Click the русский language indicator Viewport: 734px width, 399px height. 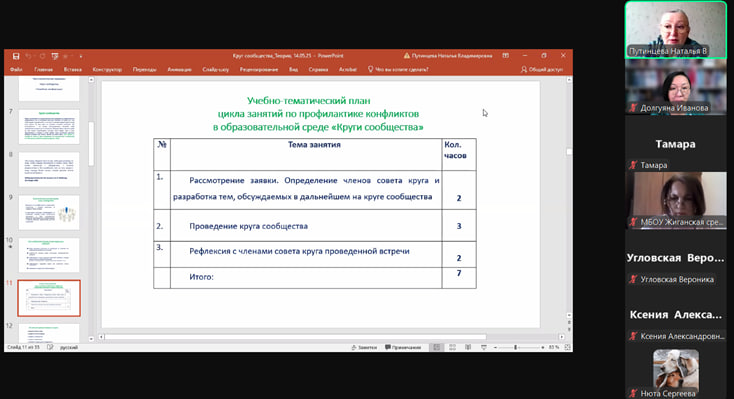click(69, 347)
